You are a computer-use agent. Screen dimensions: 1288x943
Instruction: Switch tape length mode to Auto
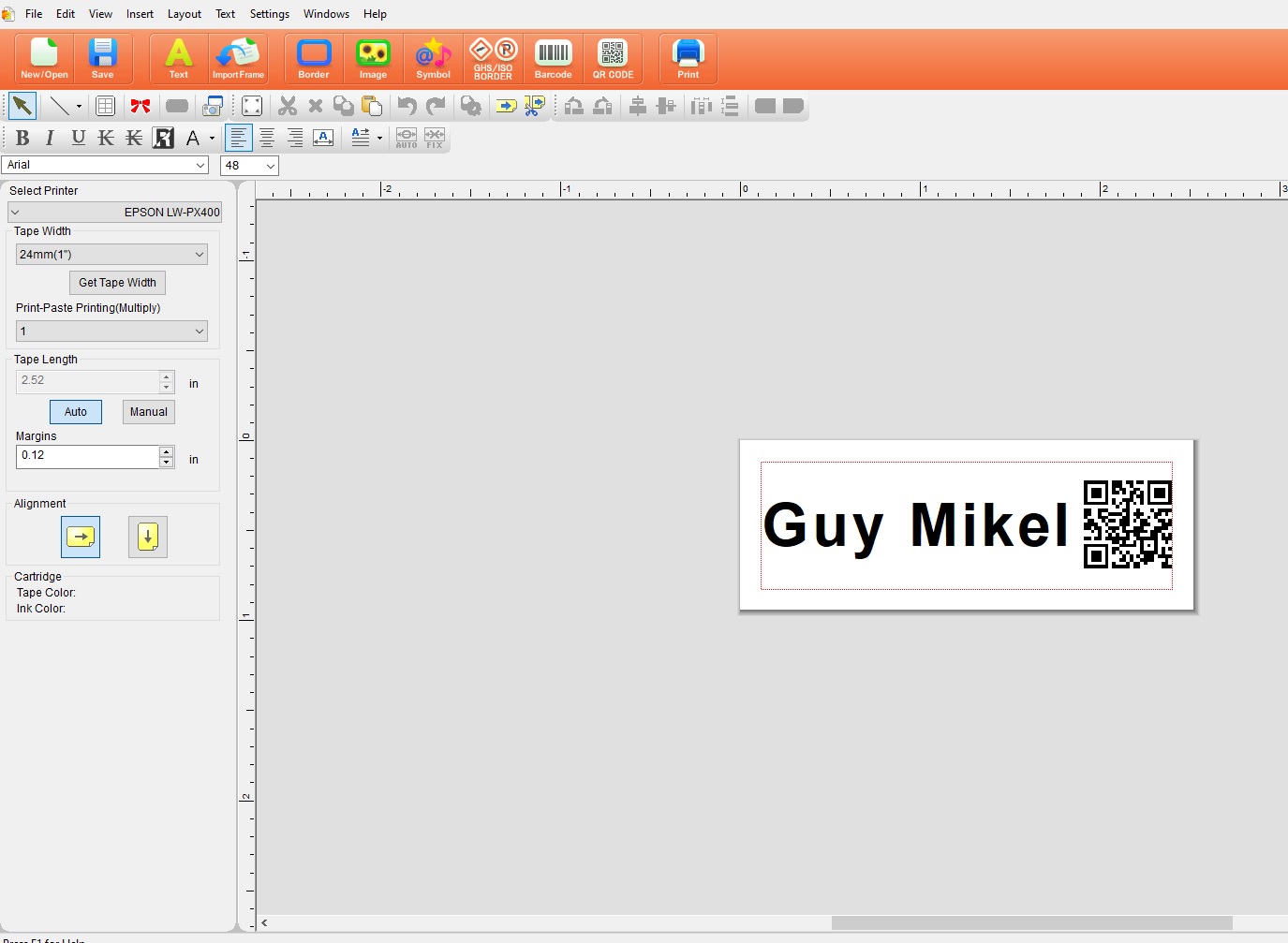(76, 412)
